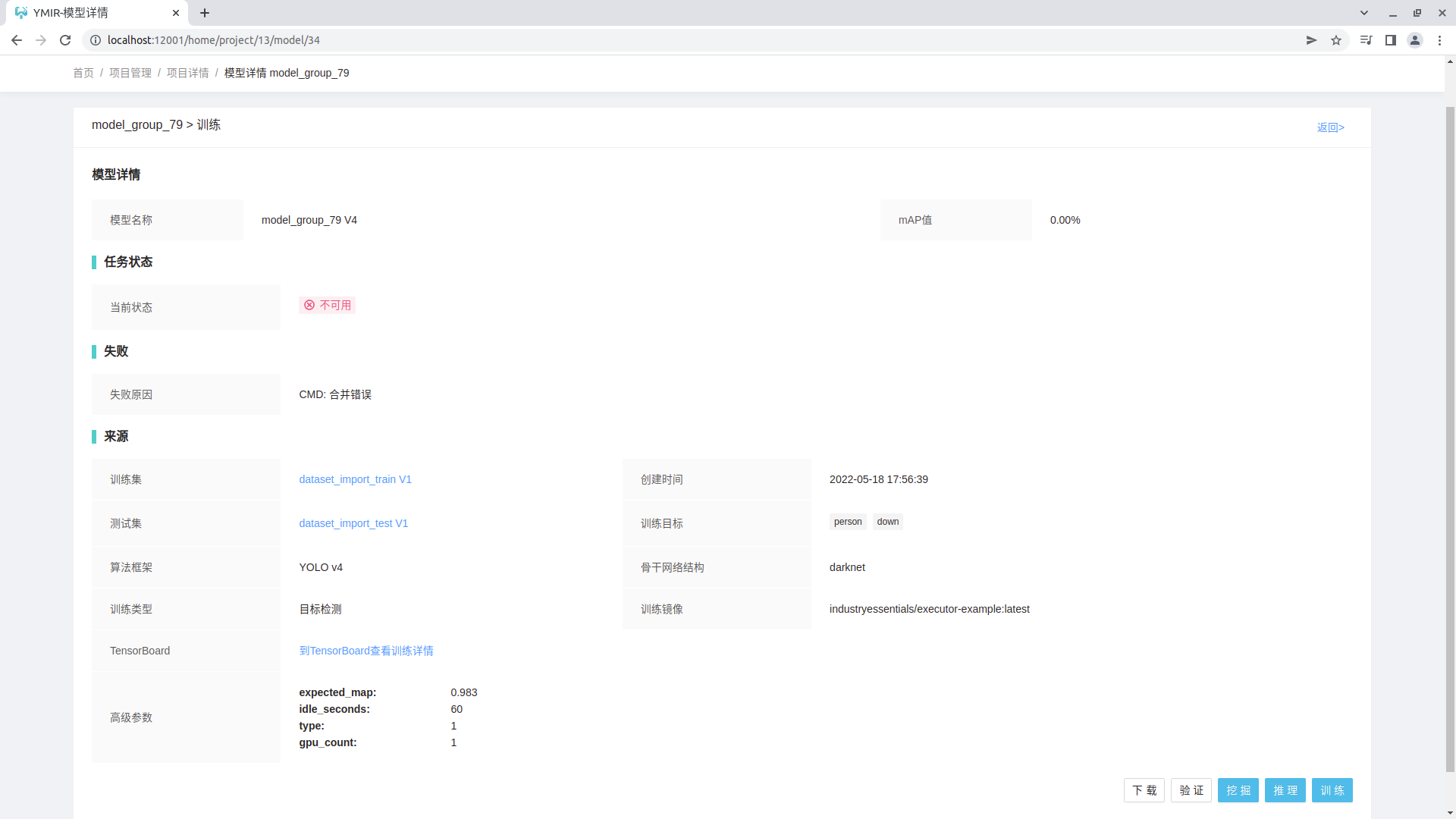Open the TensorBoard training details link
Screen dimensions: 1456x819
point(366,651)
